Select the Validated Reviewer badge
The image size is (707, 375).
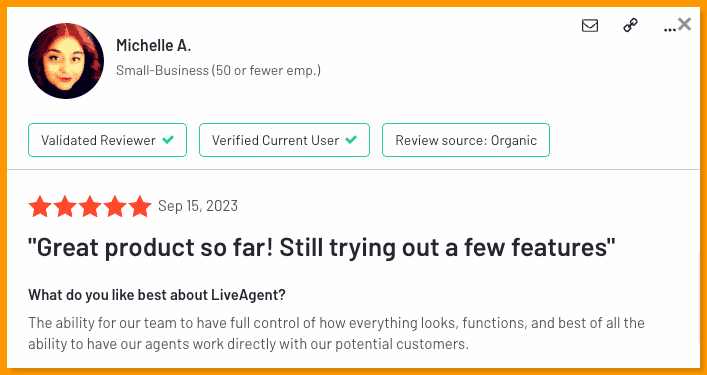click(x=107, y=140)
